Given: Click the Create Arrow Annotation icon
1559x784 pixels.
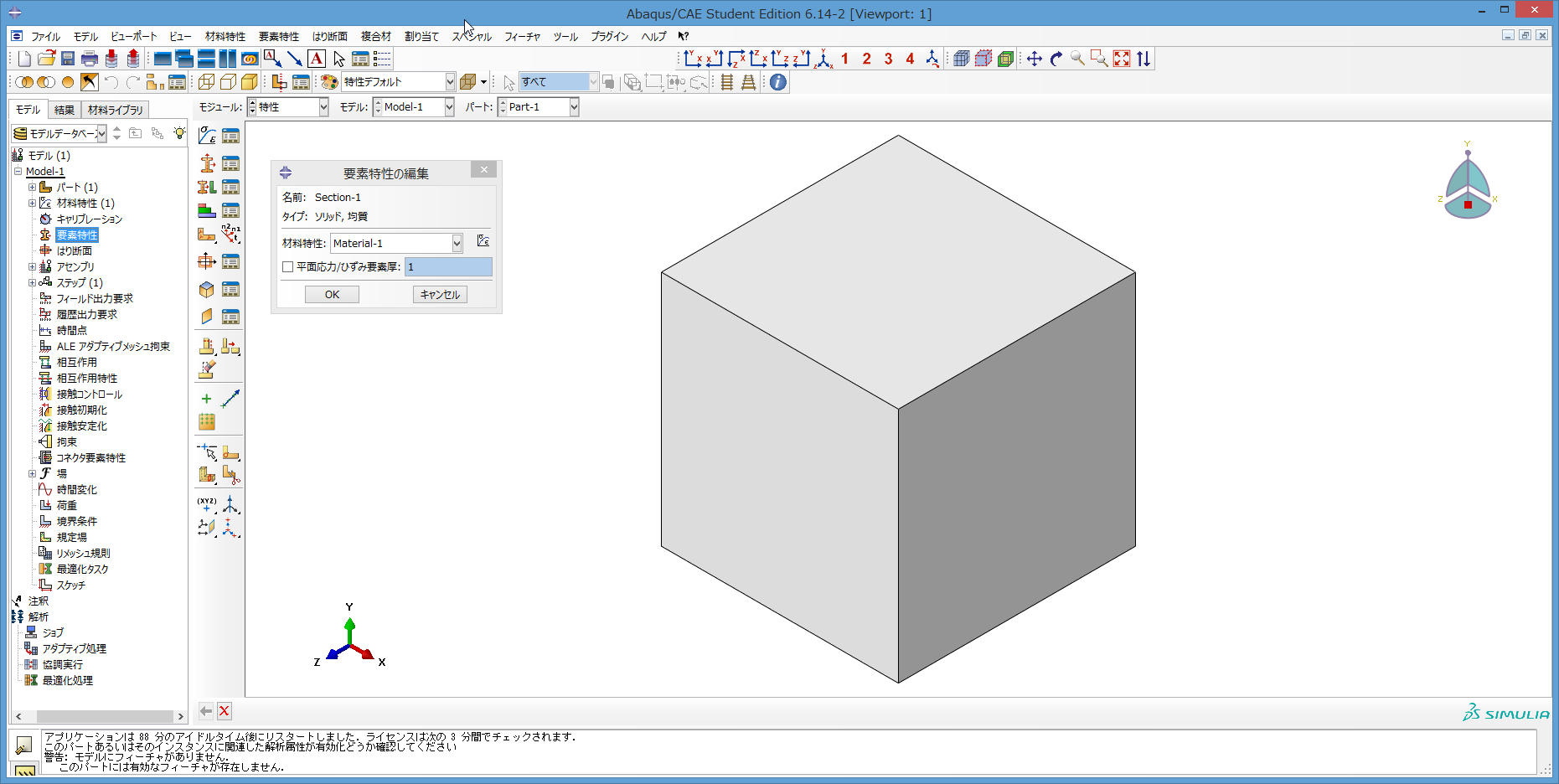Looking at the screenshot, I should point(295,59).
